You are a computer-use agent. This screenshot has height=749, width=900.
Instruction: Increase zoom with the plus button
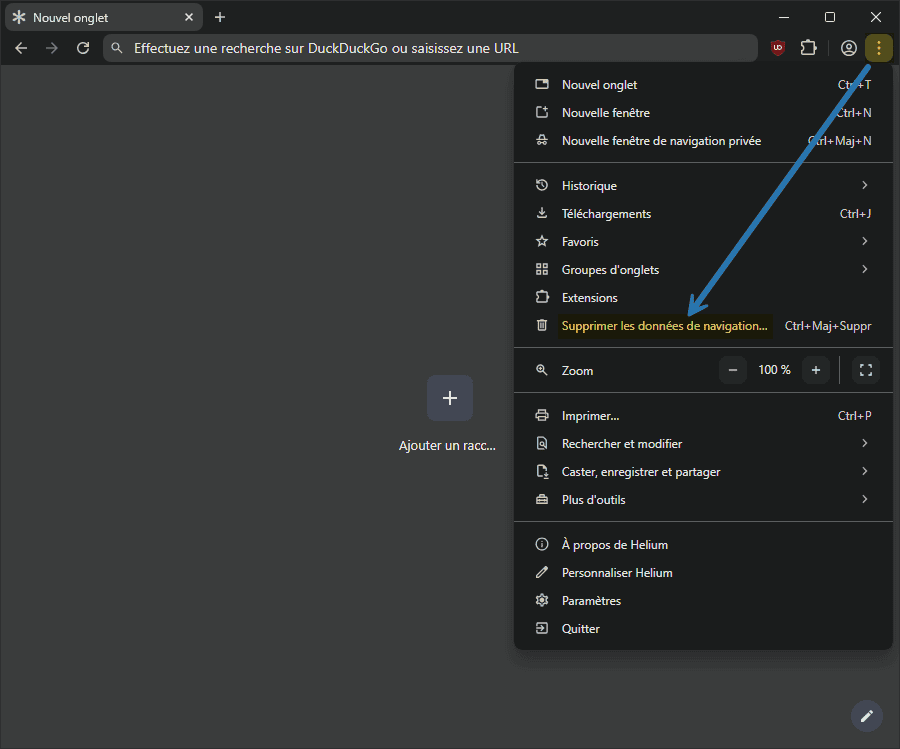point(816,370)
